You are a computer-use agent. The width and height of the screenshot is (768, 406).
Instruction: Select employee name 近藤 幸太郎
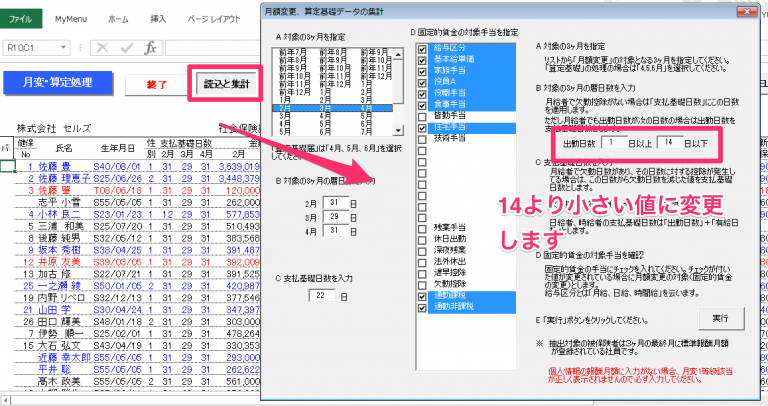pos(64,358)
